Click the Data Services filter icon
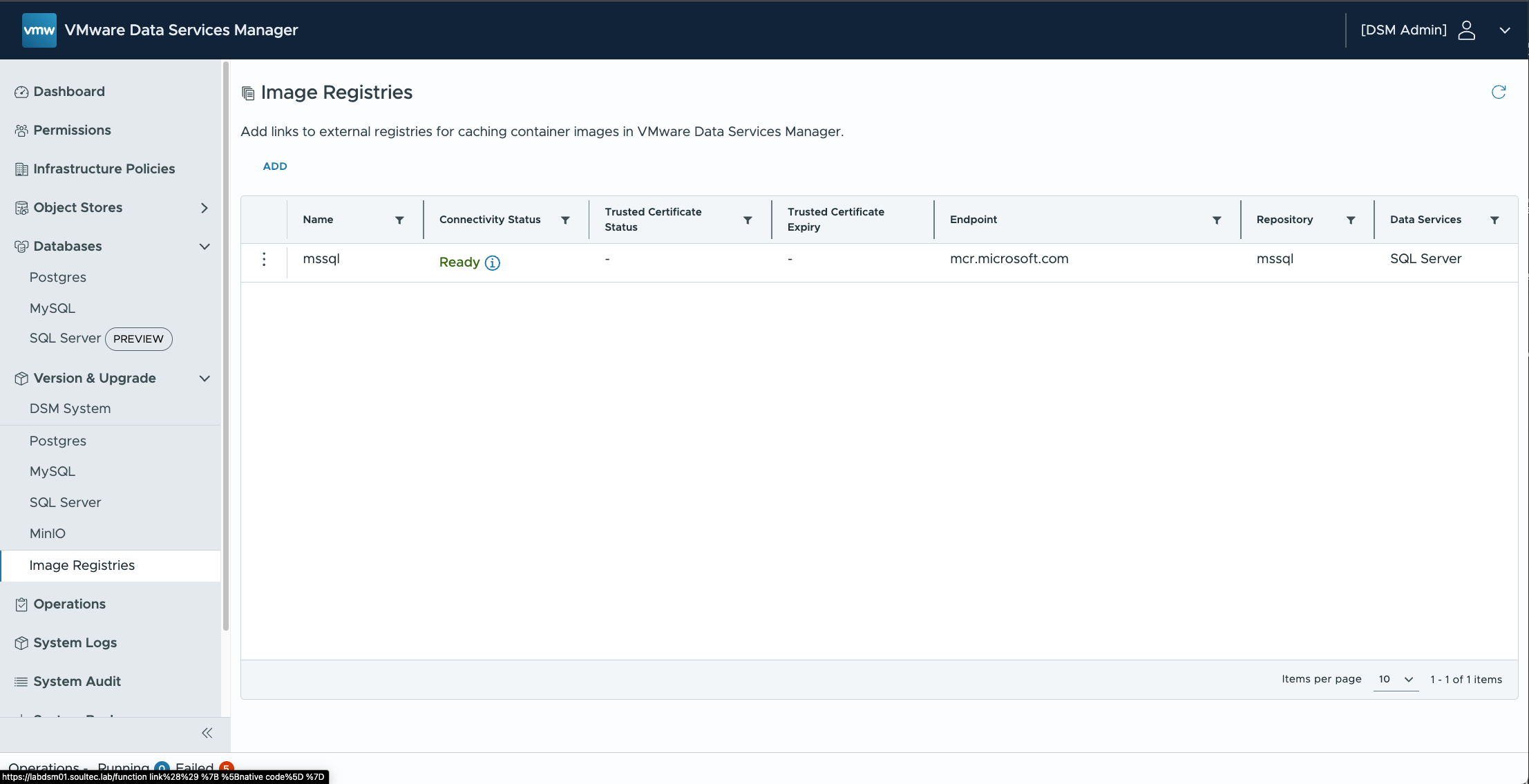The width and height of the screenshot is (1529, 784). coord(1494,220)
